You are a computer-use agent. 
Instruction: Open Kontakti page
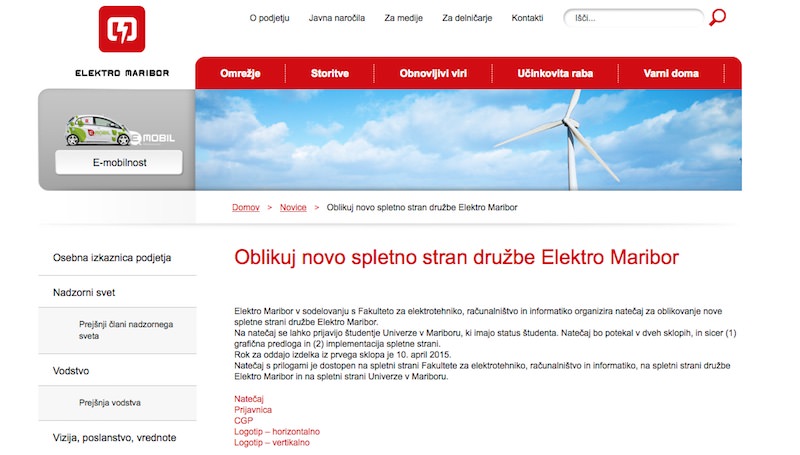527,18
